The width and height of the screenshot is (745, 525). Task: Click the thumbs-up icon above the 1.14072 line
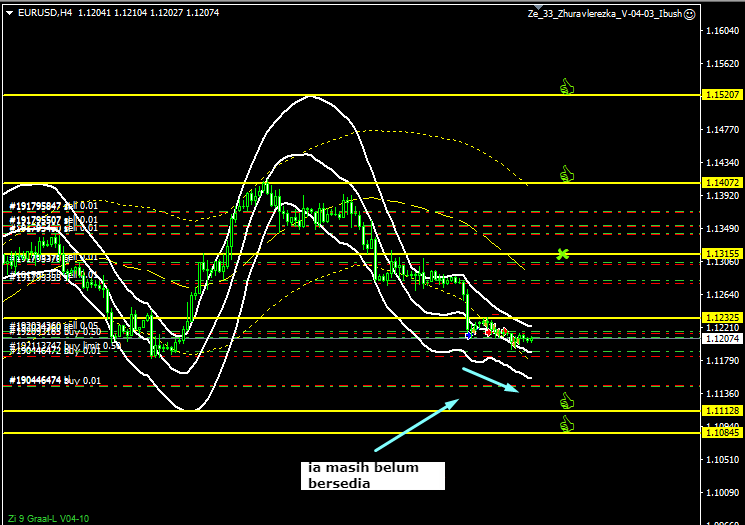tap(566, 174)
